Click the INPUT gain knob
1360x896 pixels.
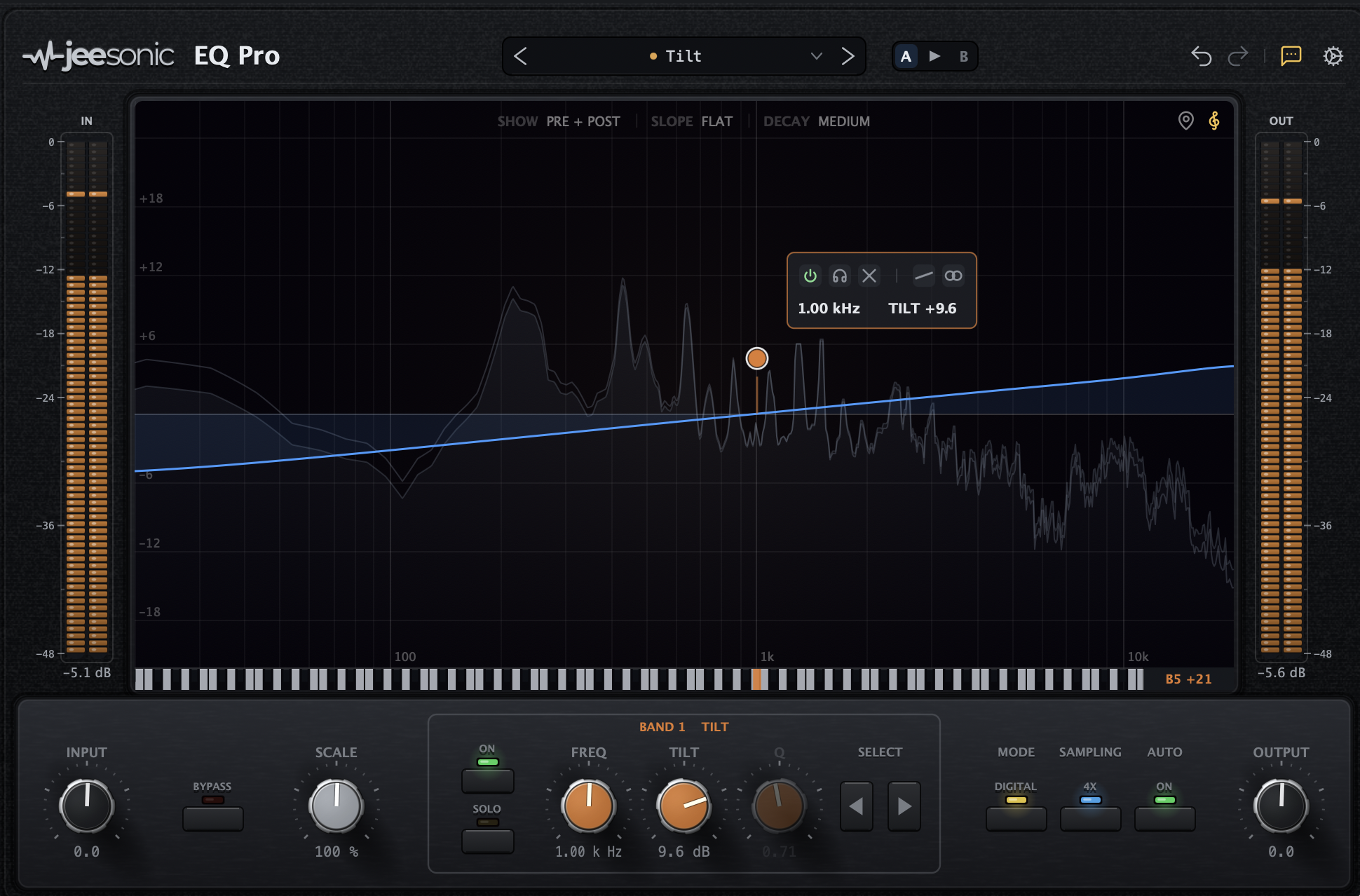[87, 806]
